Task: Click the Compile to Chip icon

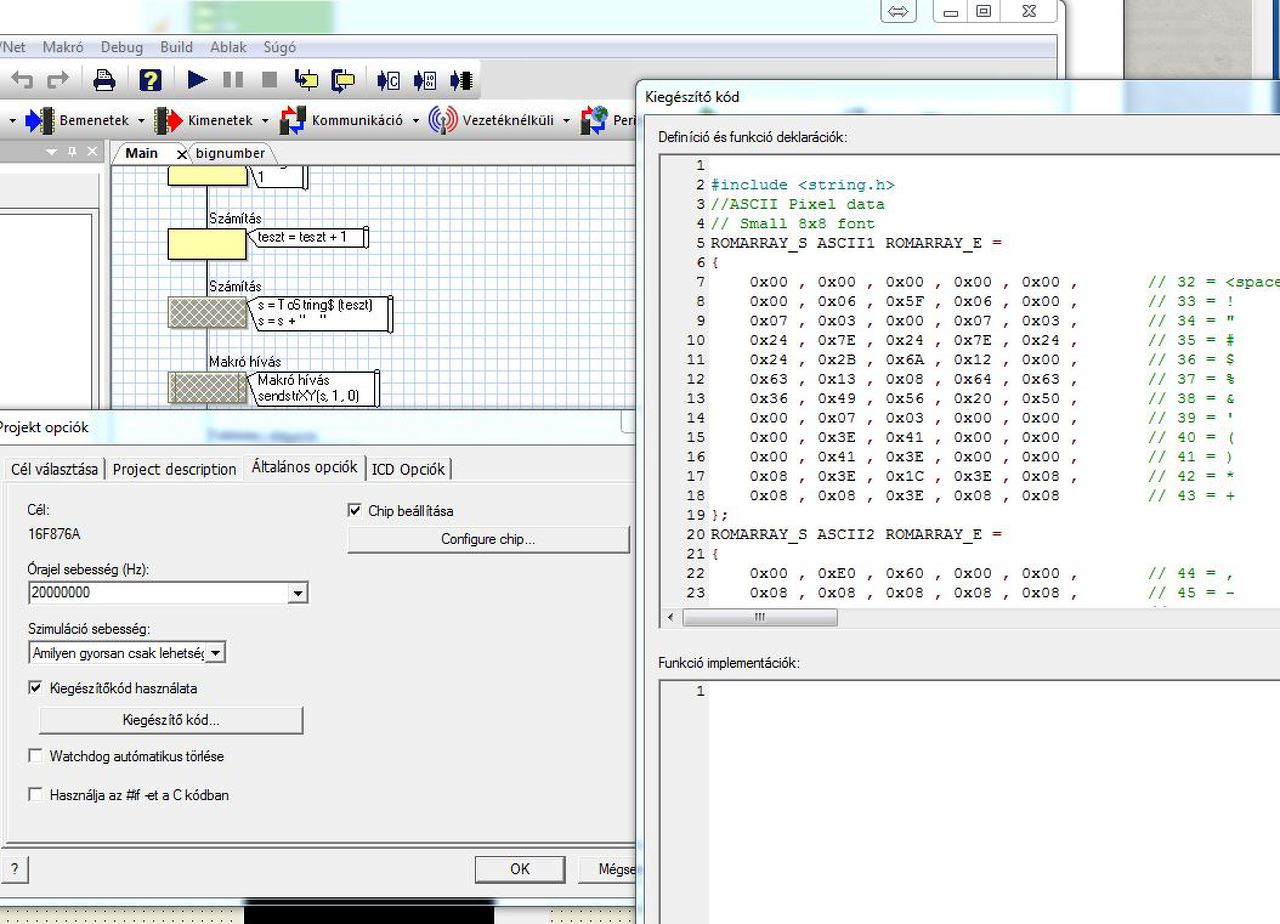Action: (x=461, y=80)
